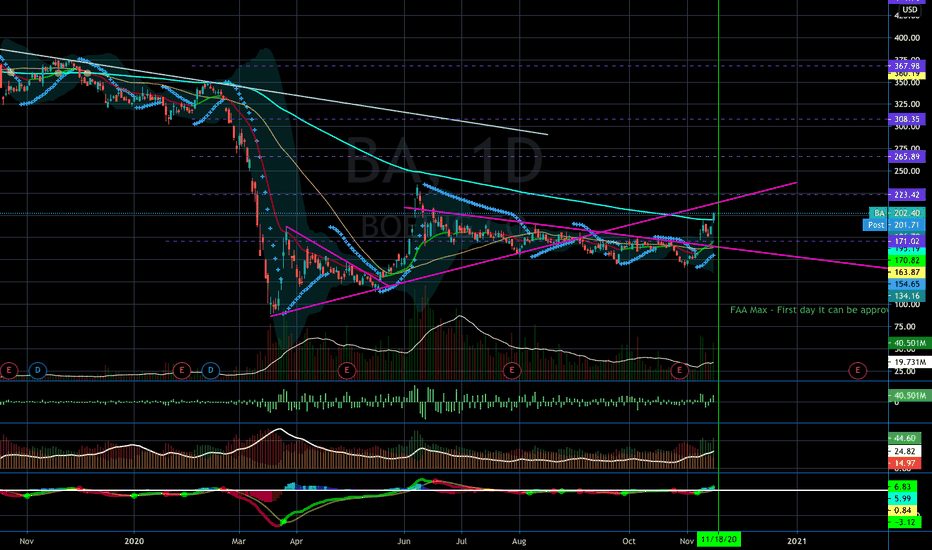This screenshot has height=550, width=932.
Task: Click the 325.00 price scale value
Action: [x=907, y=104]
